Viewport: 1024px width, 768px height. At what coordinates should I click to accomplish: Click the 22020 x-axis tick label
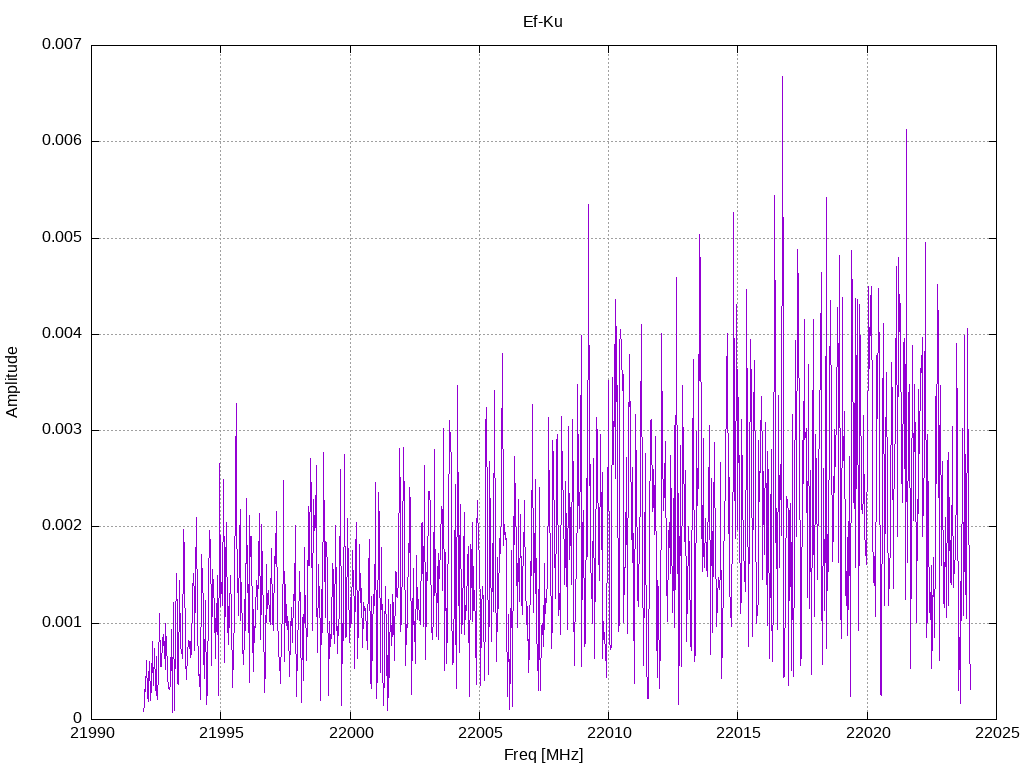868,733
